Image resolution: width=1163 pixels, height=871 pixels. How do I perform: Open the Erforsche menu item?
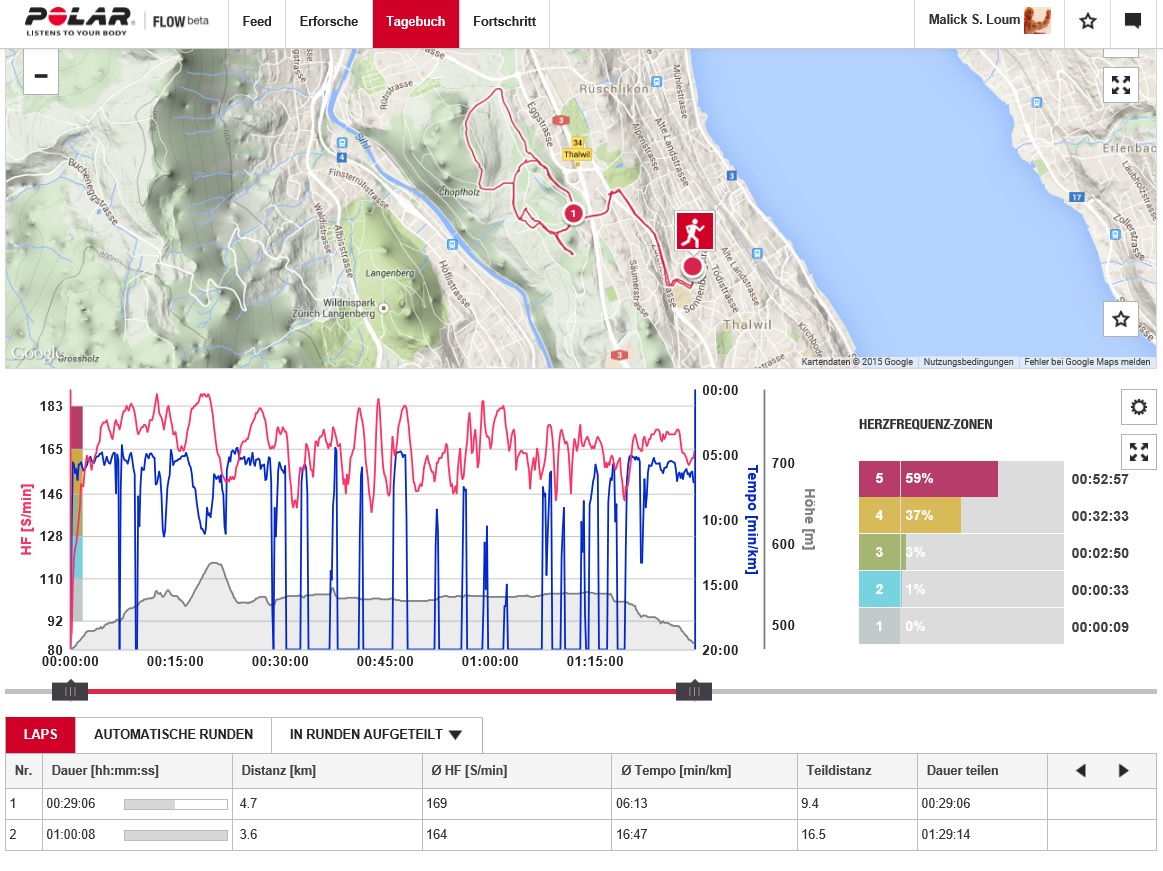pos(328,22)
